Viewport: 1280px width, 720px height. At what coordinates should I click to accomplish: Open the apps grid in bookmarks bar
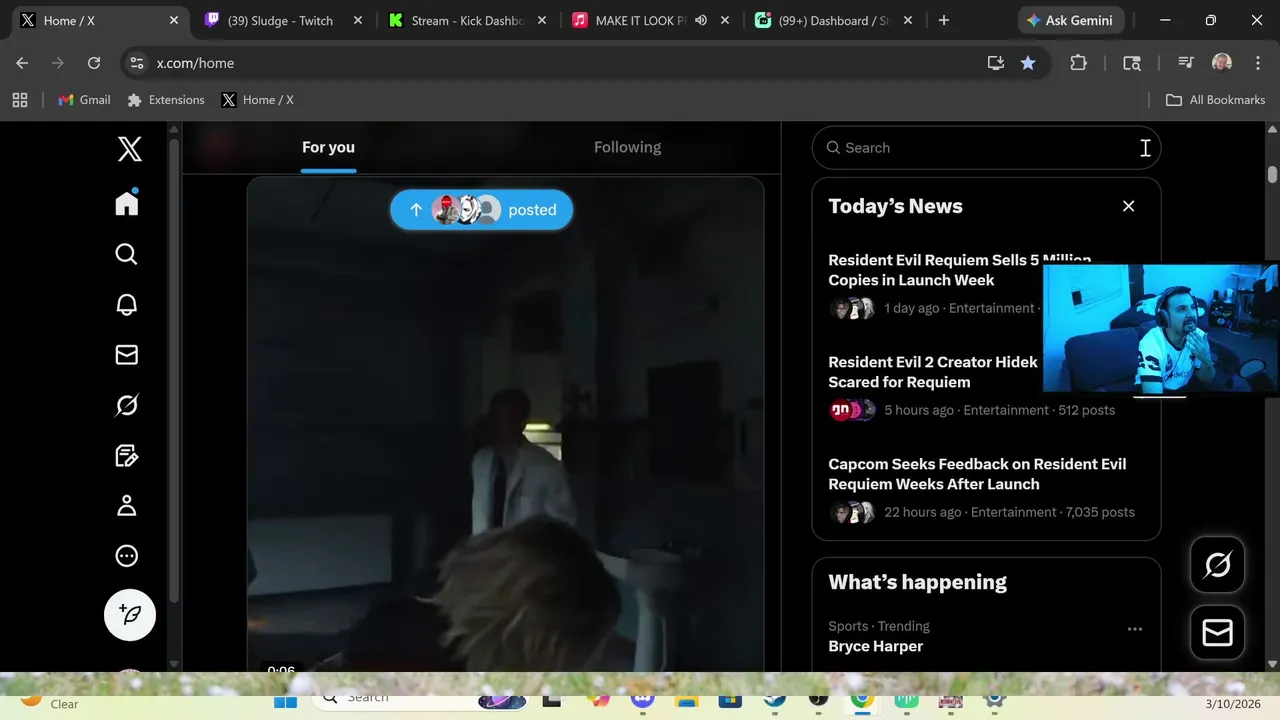(20, 100)
